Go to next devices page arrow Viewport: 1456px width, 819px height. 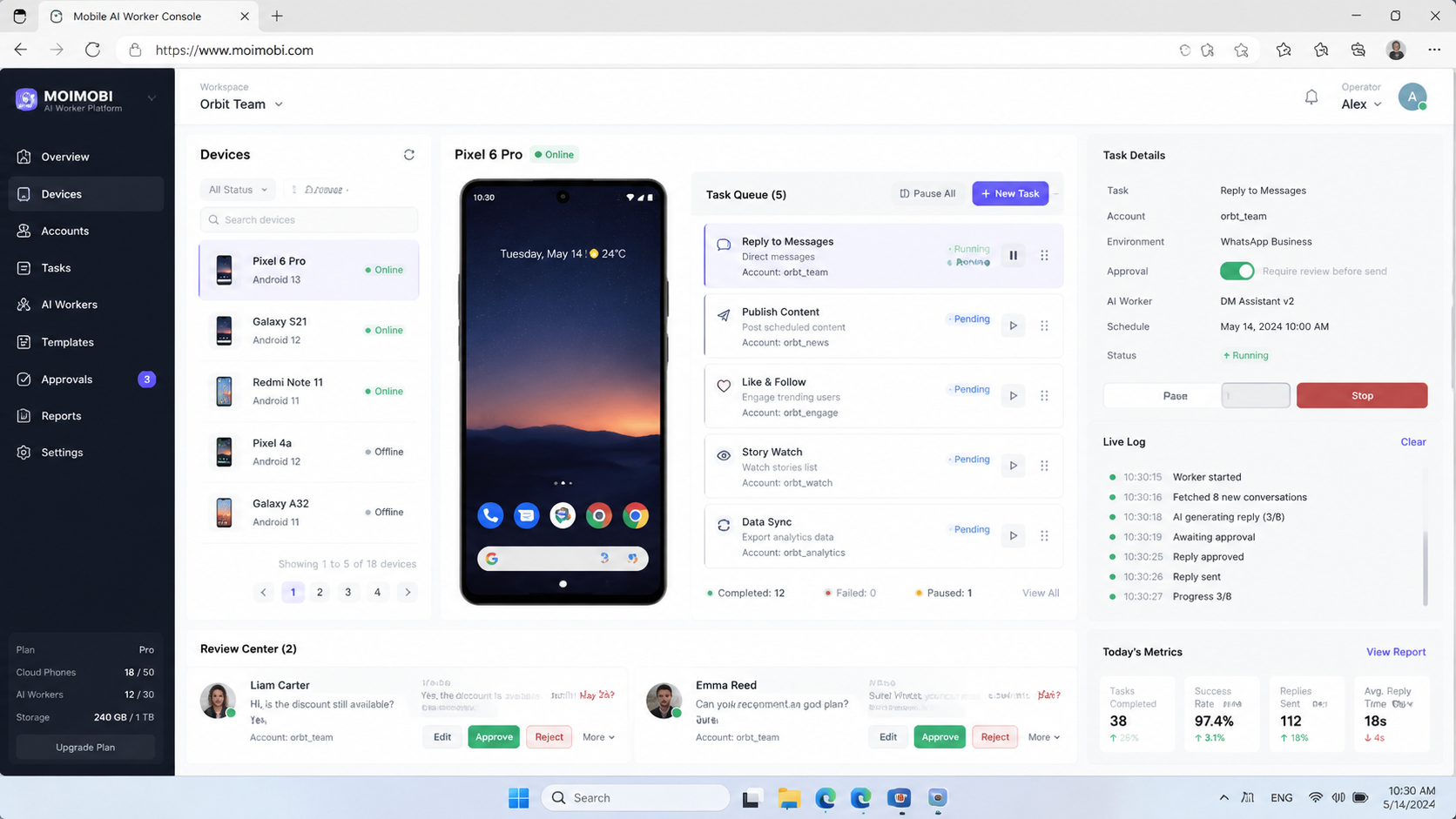(407, 593)
